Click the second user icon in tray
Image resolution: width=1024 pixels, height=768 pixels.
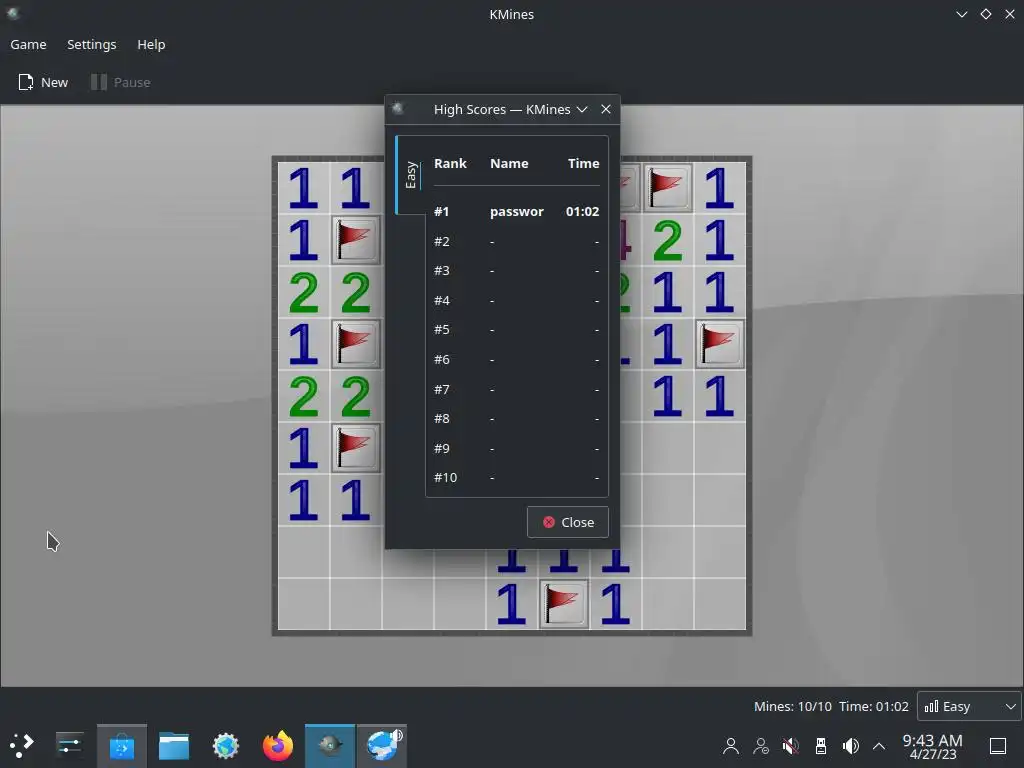[761, 746]
